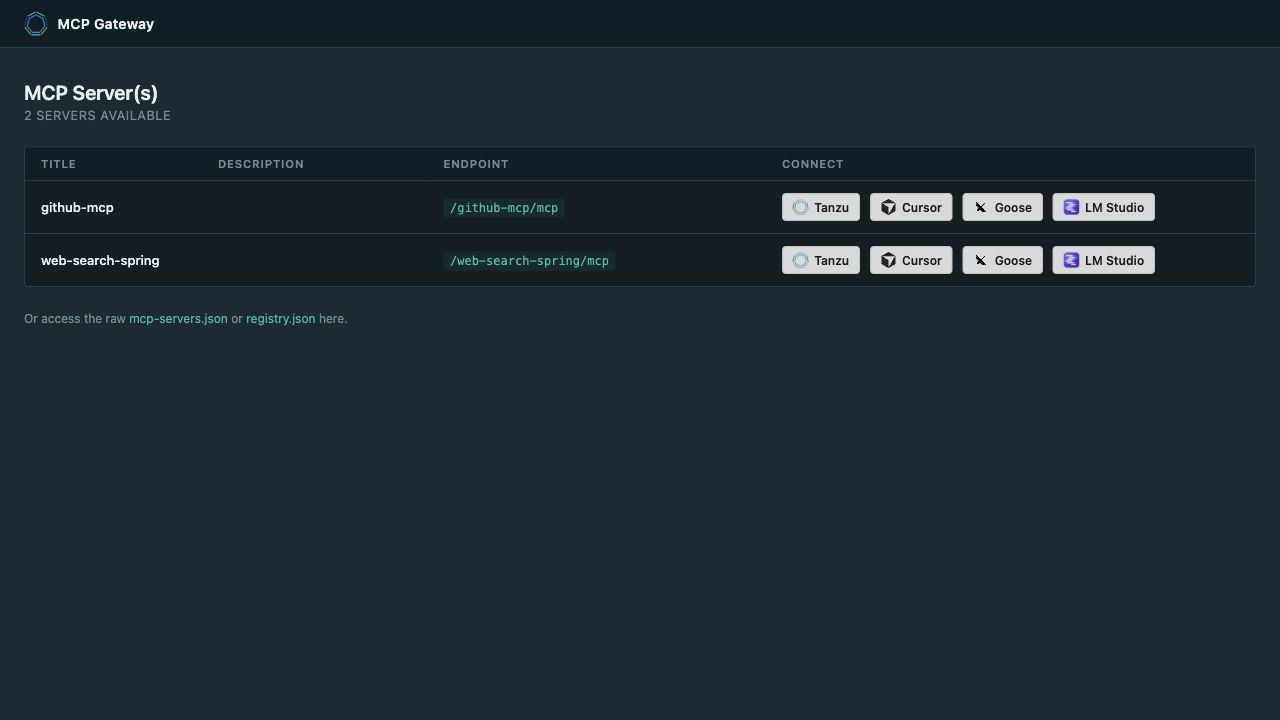Screen dimensions: 1280x720
Task: Click the web-search-spring server title
Action: (x=100, y=260)
